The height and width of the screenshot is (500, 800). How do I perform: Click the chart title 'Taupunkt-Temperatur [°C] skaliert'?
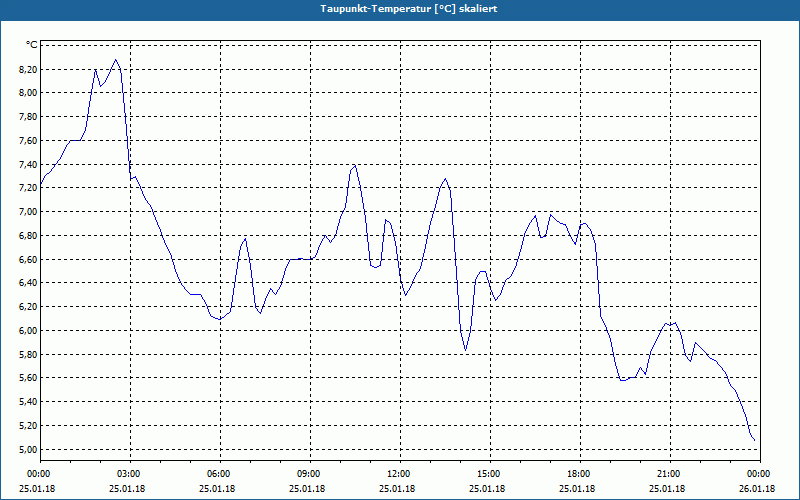(x=409, y=9)
